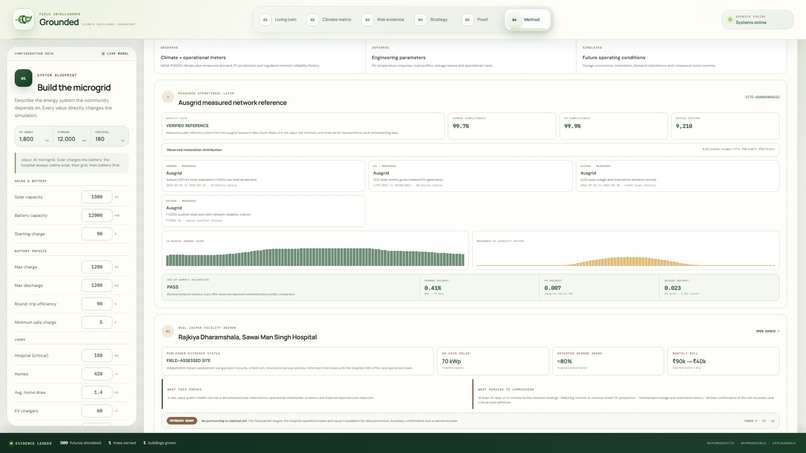Select the Proof tab
Viewport: 806px width, 453px height.
click(476, 20)
